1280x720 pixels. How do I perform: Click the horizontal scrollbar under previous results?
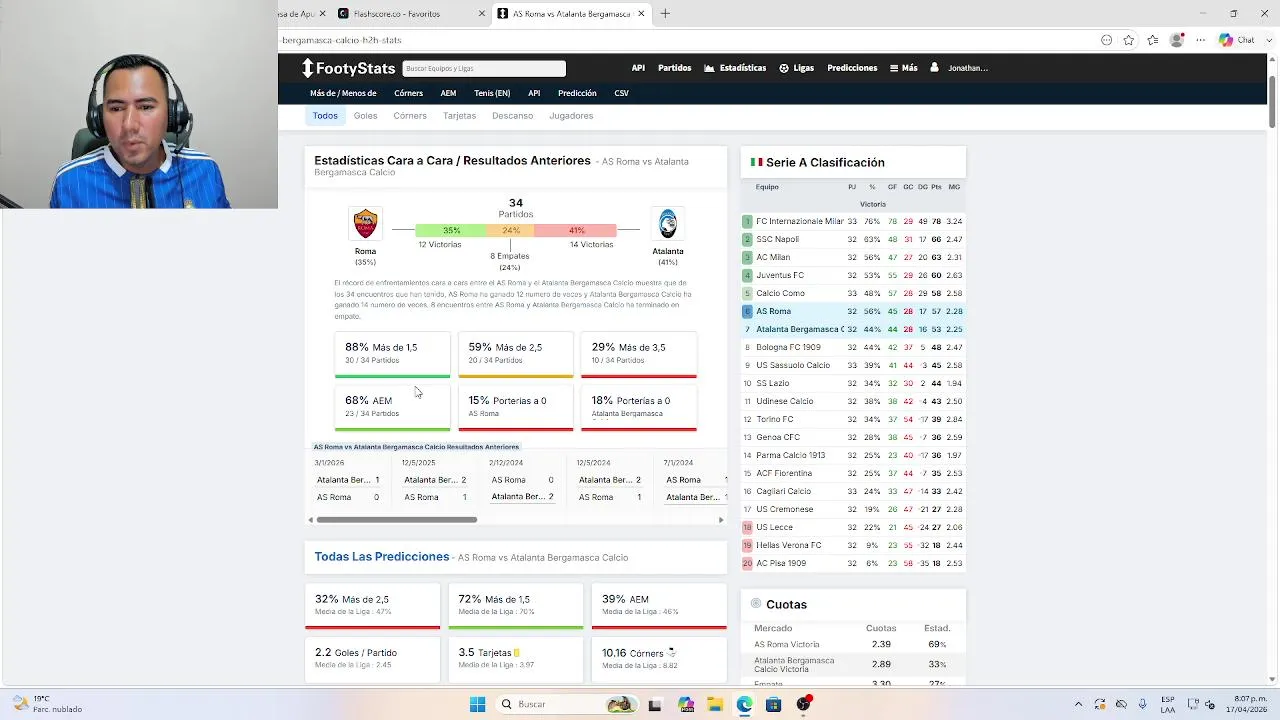click(x=397, y=520)
